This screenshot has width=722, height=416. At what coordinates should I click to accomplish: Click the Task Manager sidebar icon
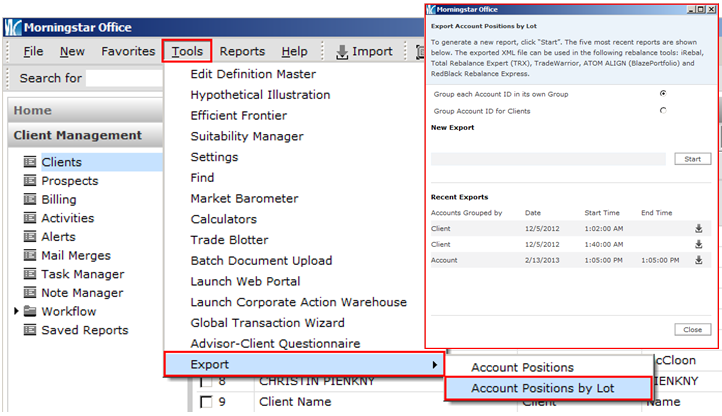tap(29, 274)
